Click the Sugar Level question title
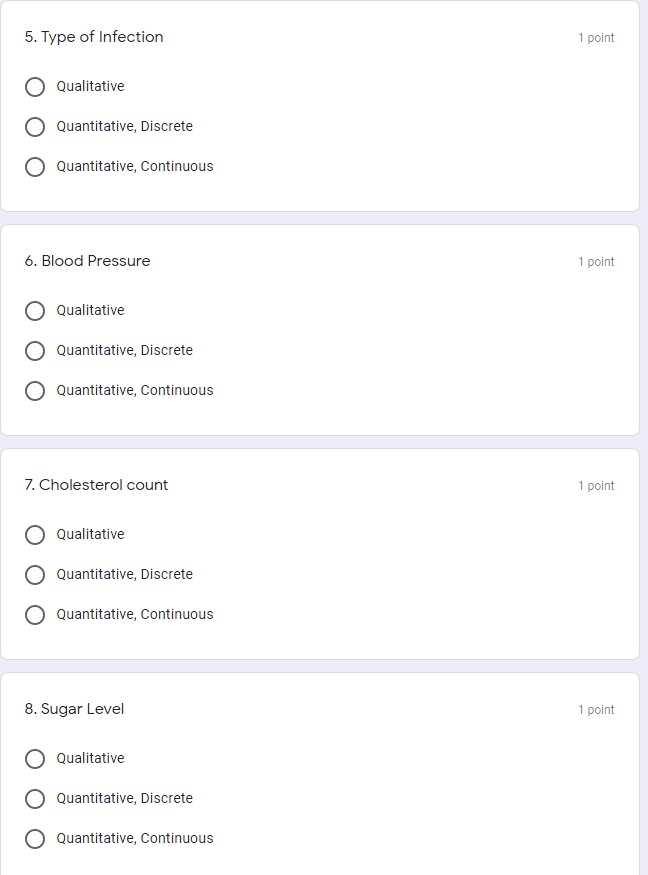 (x=75, y=709)
